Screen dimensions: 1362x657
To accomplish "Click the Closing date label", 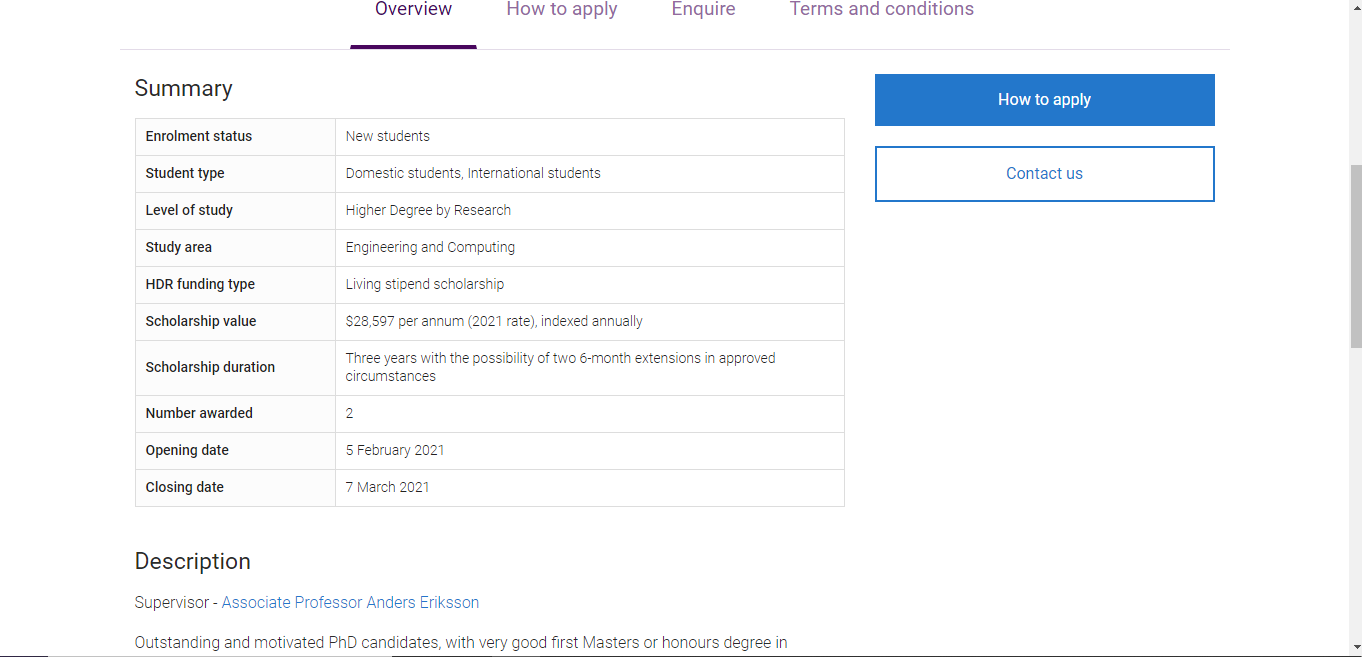I will coord(185,488).
